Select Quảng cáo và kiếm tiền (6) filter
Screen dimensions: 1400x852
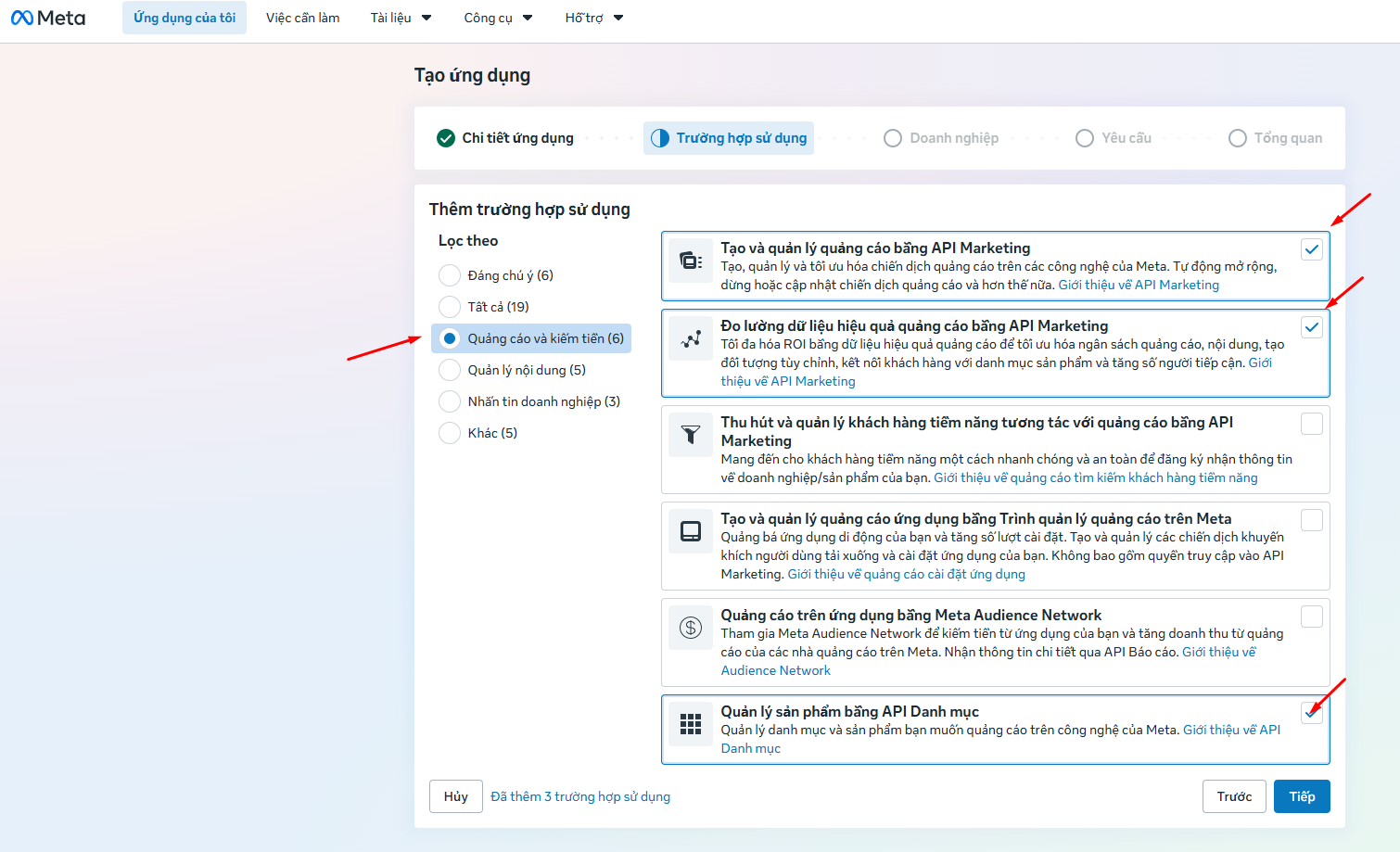[450, 338]
